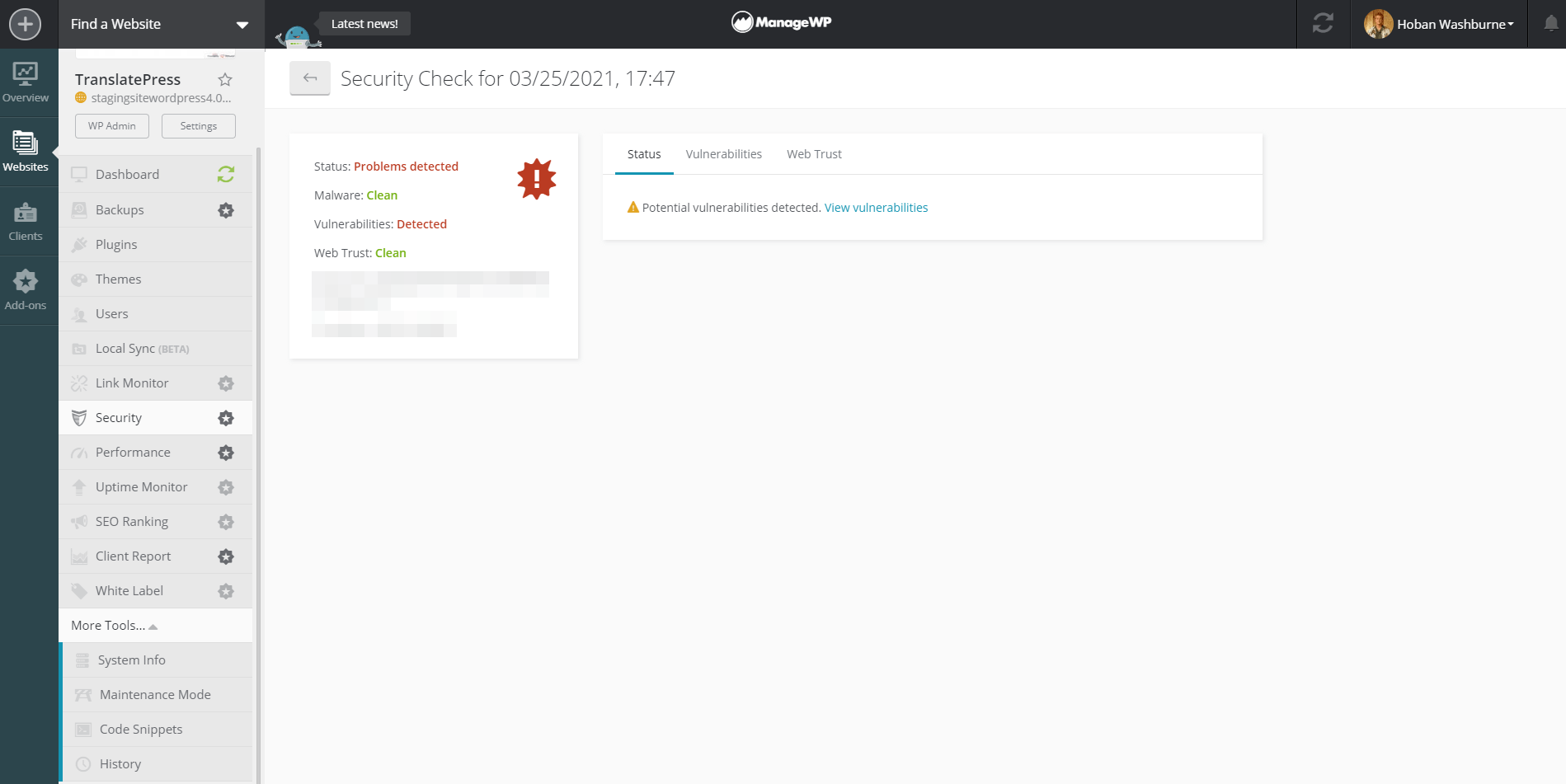Viewport: 1566px width, 784px height.
Task: Switch to the Vulnerabilities tab
Action: coord(723,154)
